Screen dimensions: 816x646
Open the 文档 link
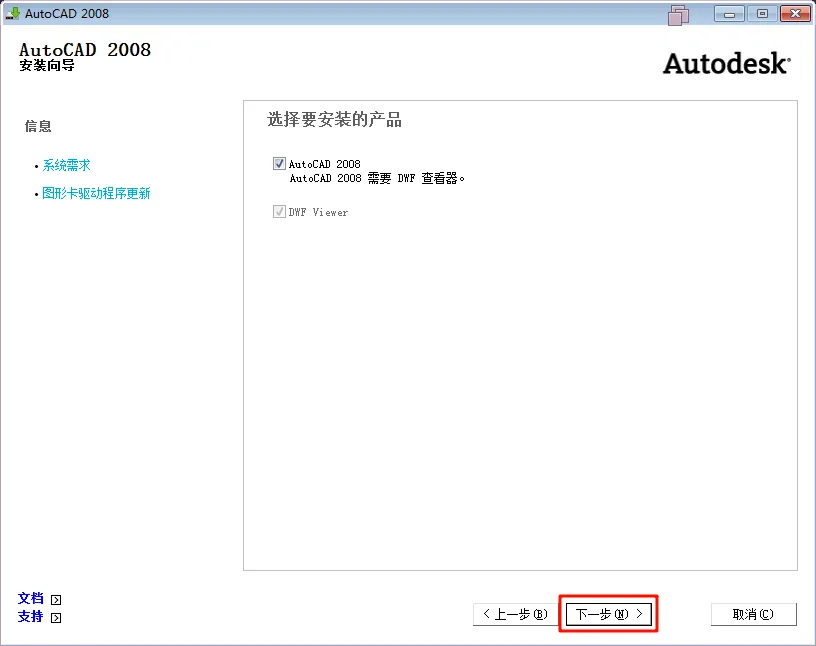click(31, 598)
